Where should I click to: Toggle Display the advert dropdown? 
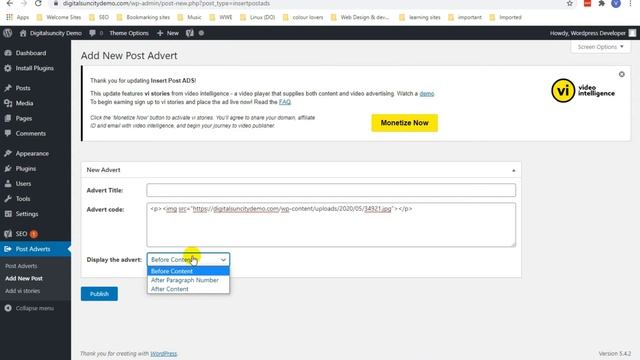(188, 260)
